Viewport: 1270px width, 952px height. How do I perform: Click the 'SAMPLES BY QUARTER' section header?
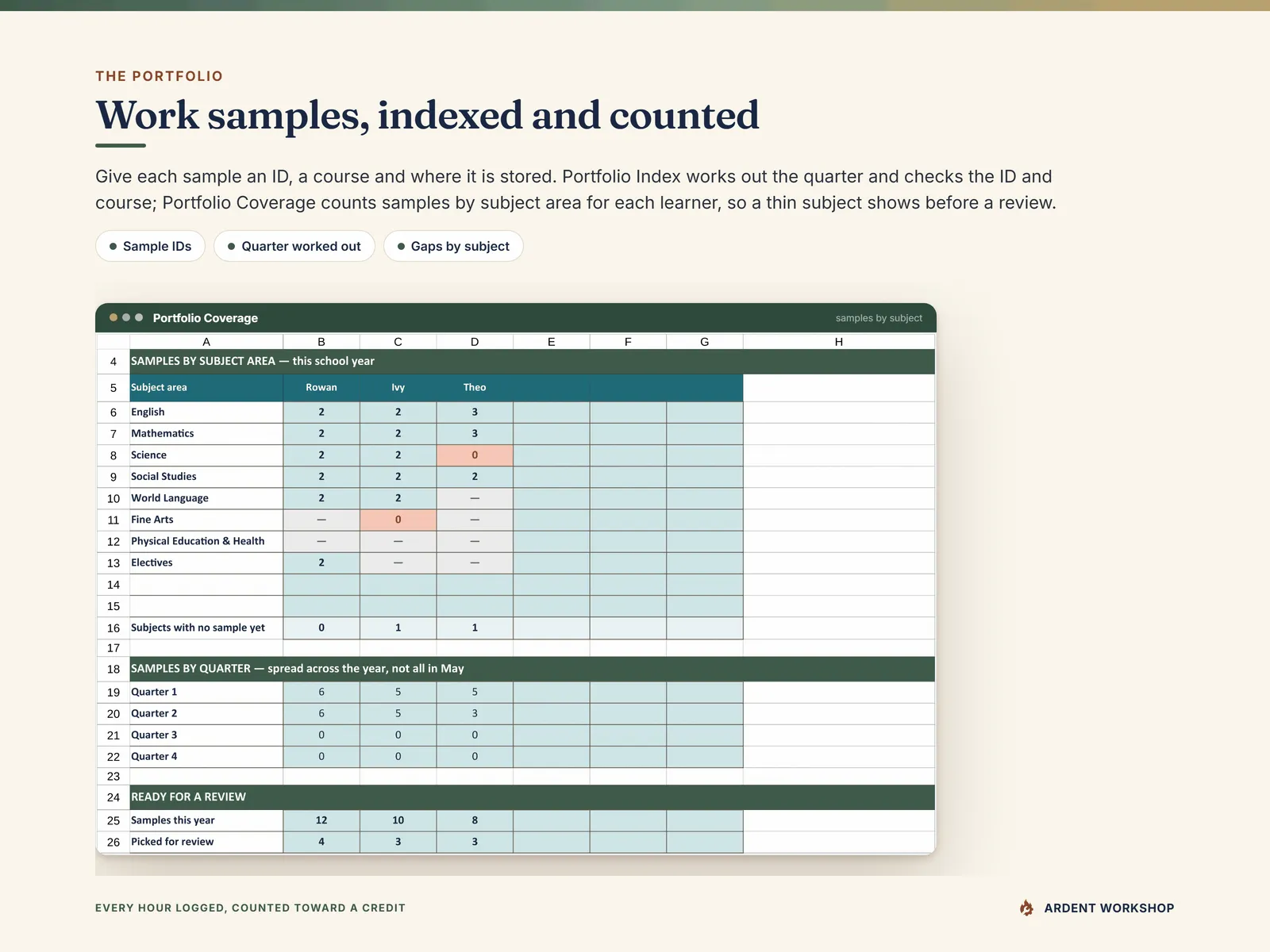(x=532, y=669)
